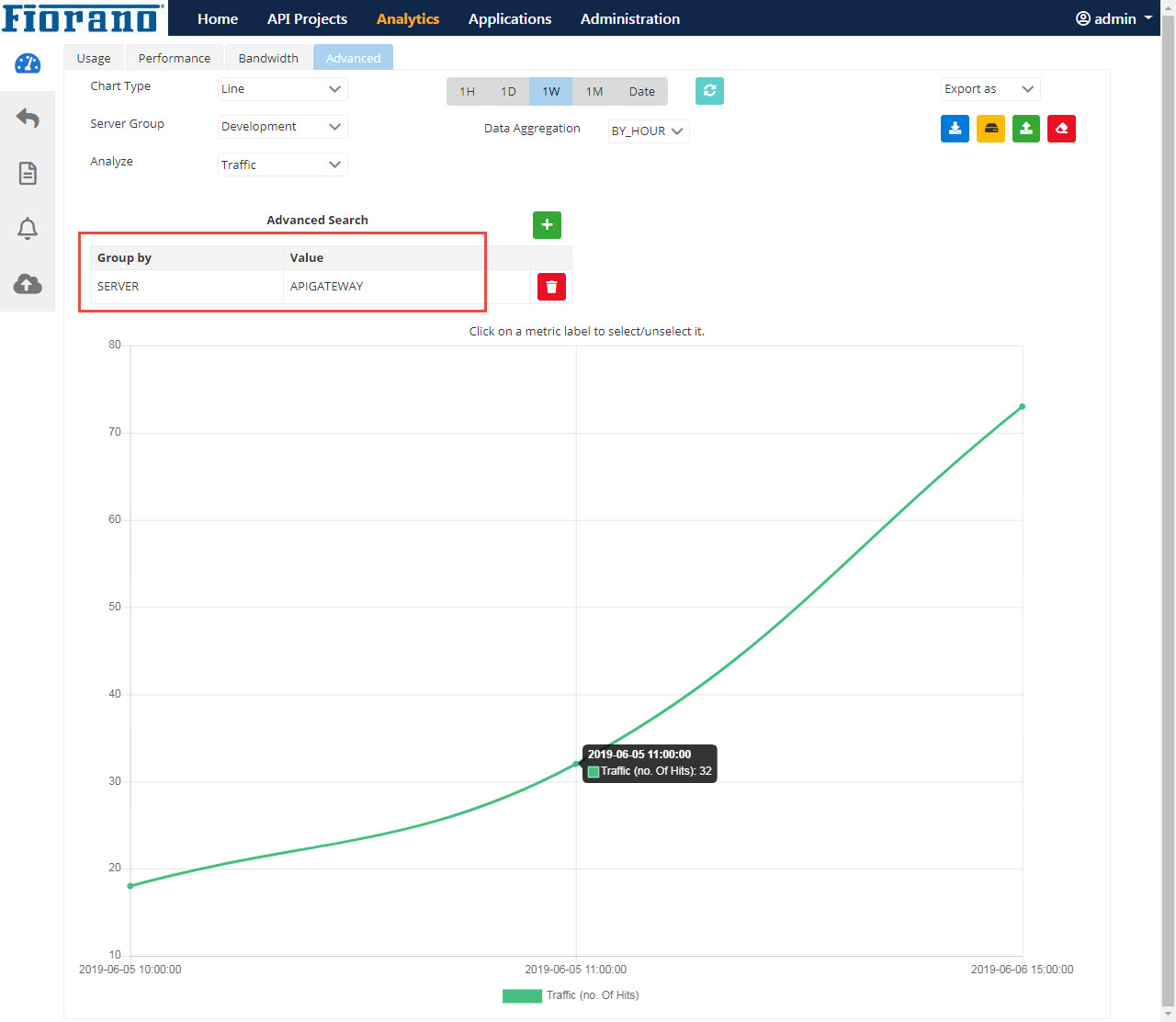The height and width of the screenshot is (1022, 1176).
Task: Click the red eraser icon button
Action: [1061, 129]
